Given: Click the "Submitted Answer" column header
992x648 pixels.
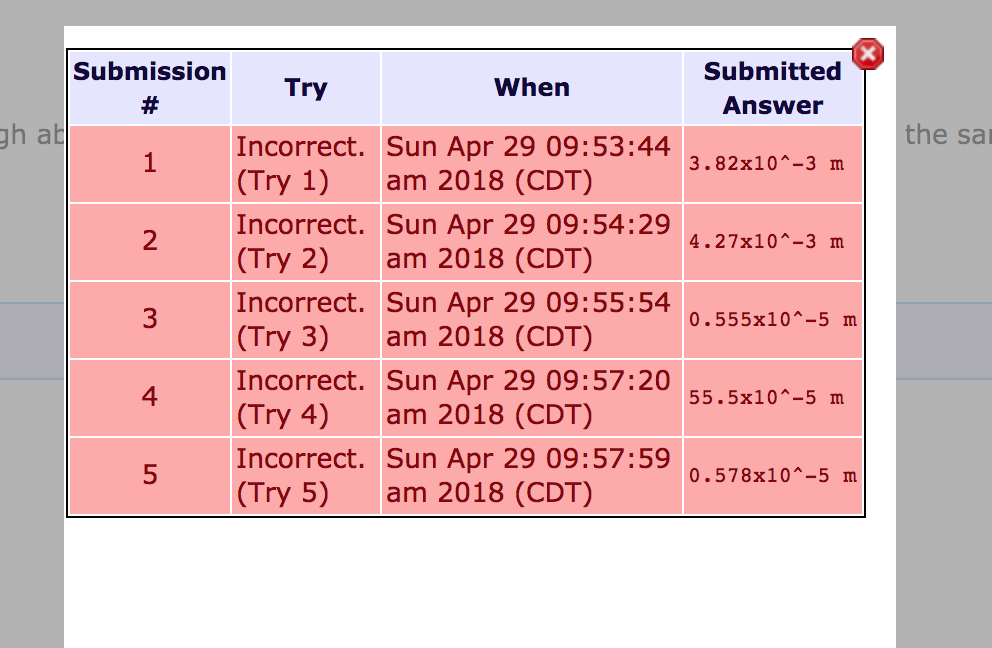Looking at the screenshot, I should (772, 88).
